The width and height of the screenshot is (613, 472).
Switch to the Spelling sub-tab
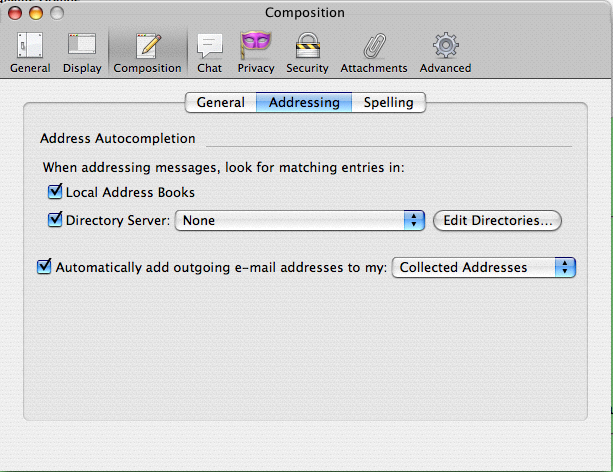(389, 102)
